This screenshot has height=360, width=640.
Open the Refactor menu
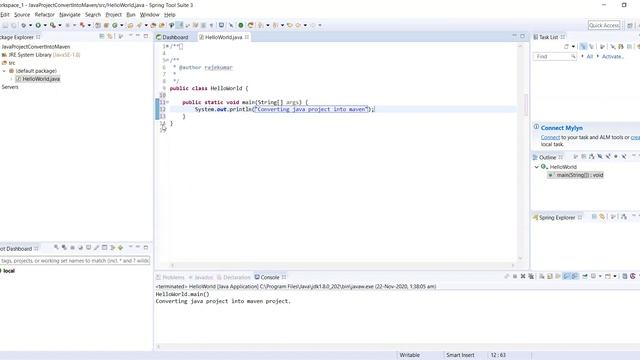44,15
